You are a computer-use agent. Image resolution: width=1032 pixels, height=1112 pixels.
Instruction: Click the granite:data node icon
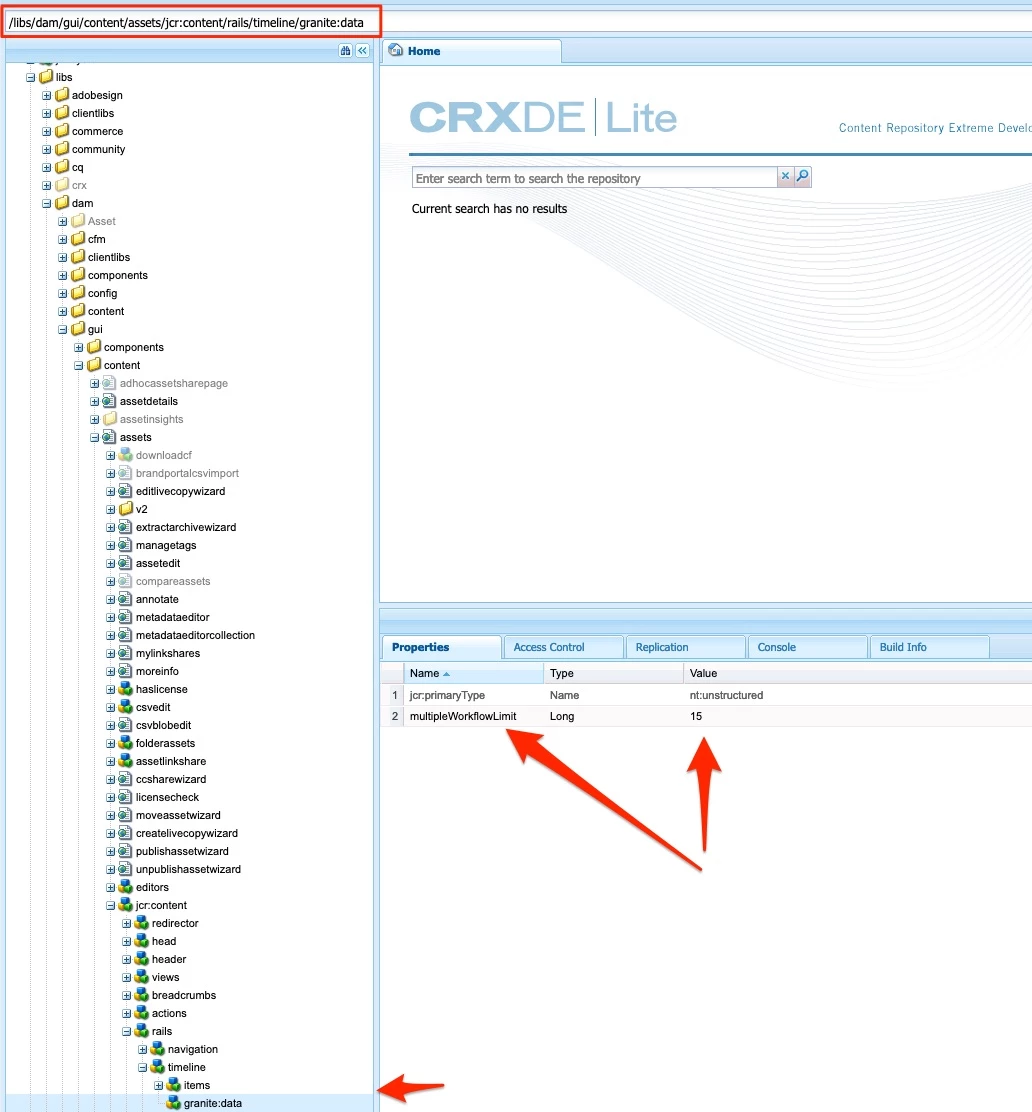173,1103
